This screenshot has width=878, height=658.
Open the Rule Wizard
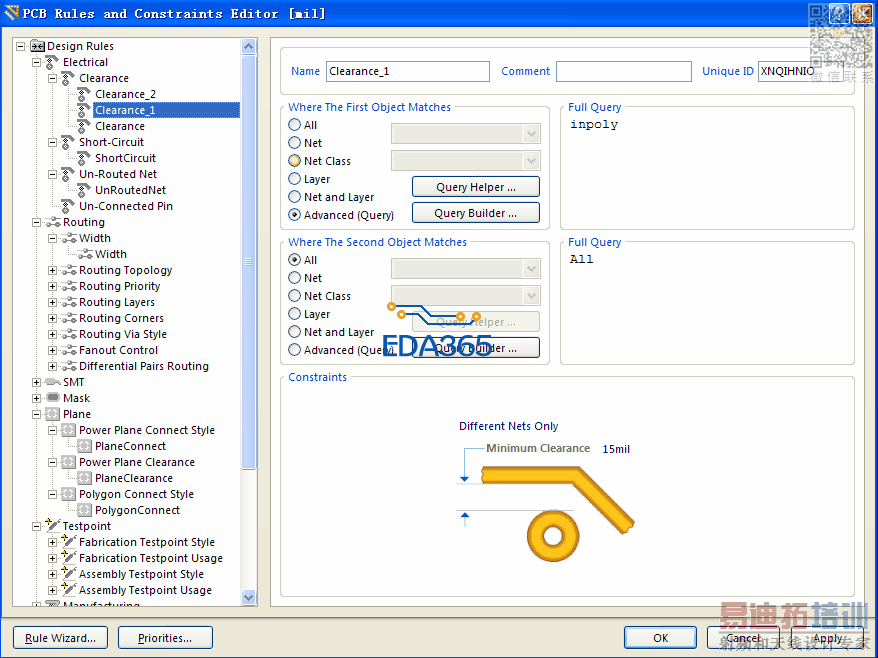click(60, 638)
